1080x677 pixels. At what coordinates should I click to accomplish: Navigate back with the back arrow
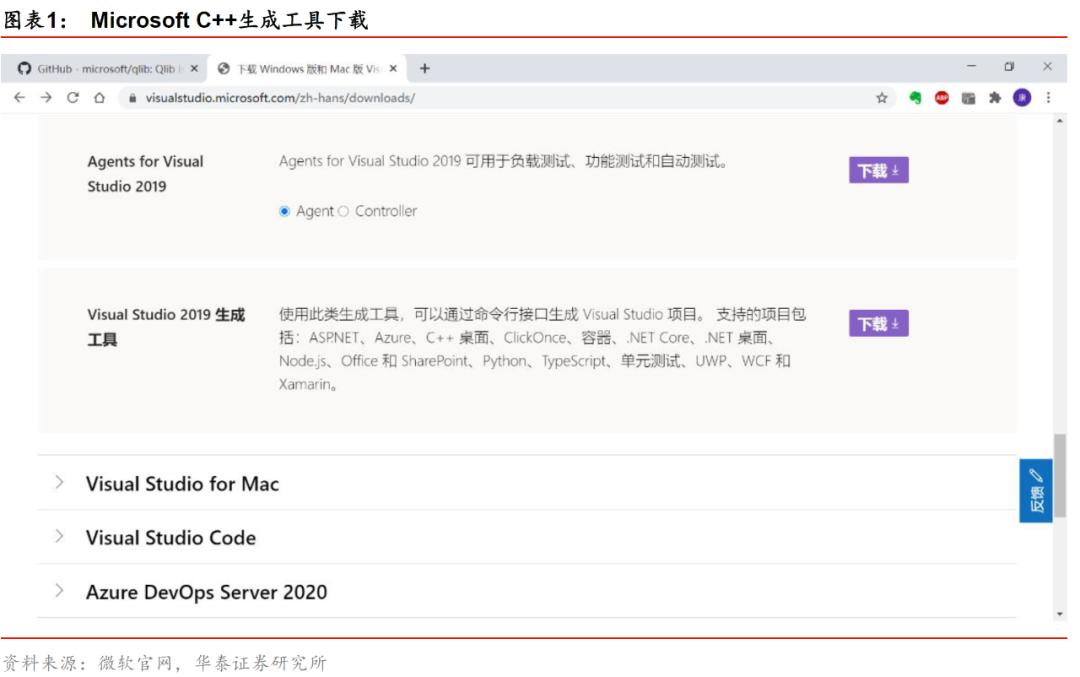(20, 98)
